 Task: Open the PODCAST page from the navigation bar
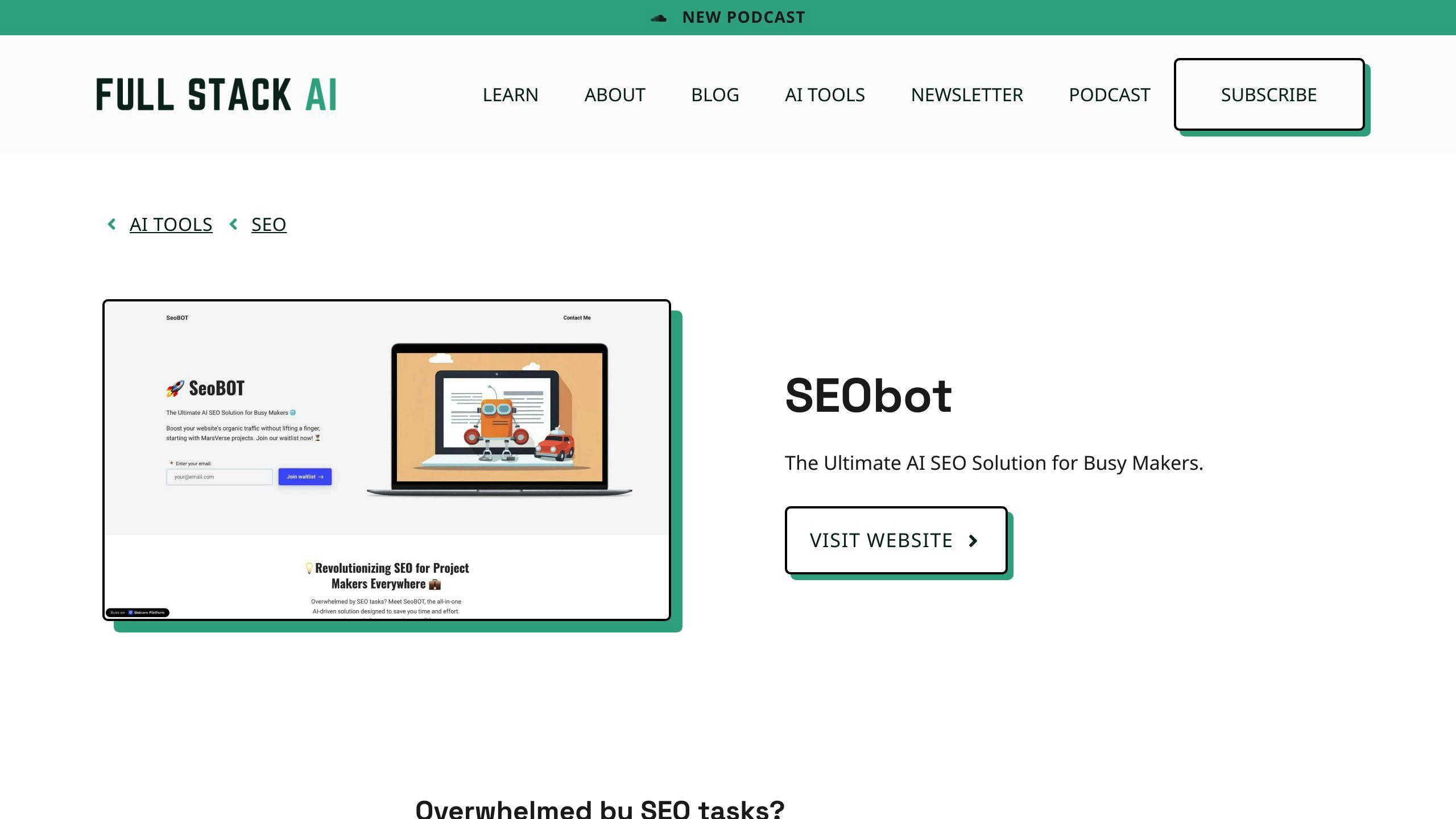(x=1109, y=94)
